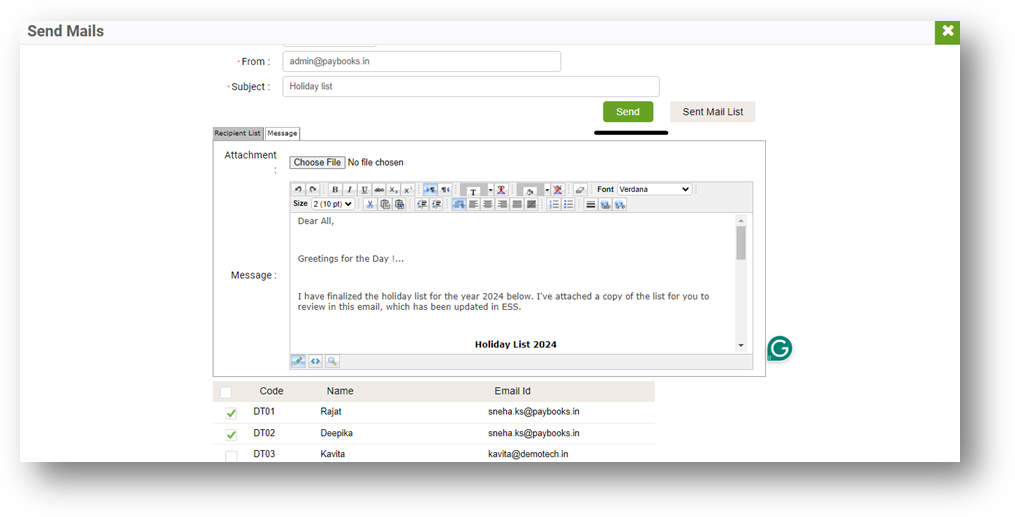Click the email kavita@demotech.in
The width and height of the screenshot is (1015, 517).
pyautogui.click(x=528, y=454)
